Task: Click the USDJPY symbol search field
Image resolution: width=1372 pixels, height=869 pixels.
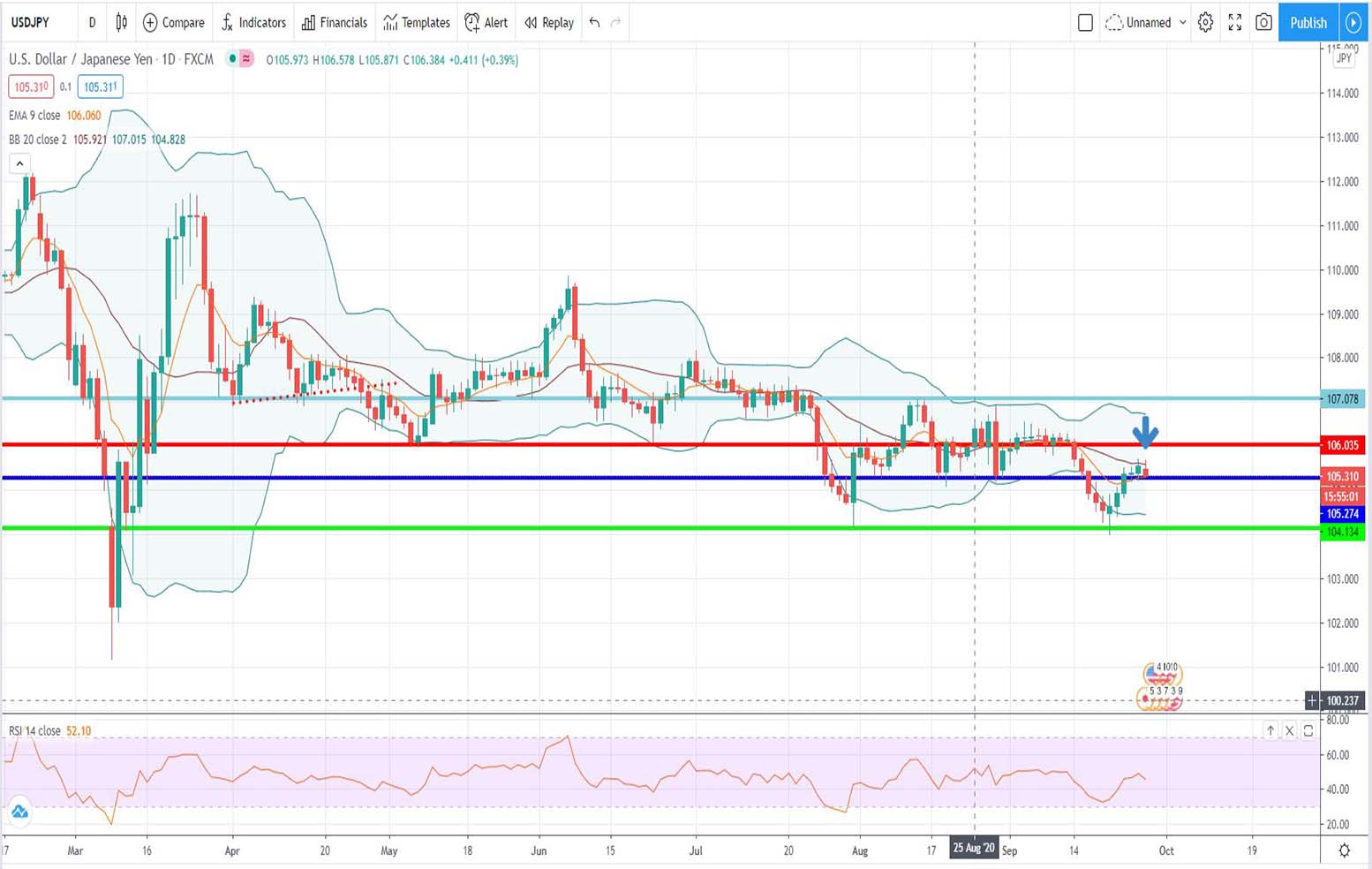Action: point(35,22)
